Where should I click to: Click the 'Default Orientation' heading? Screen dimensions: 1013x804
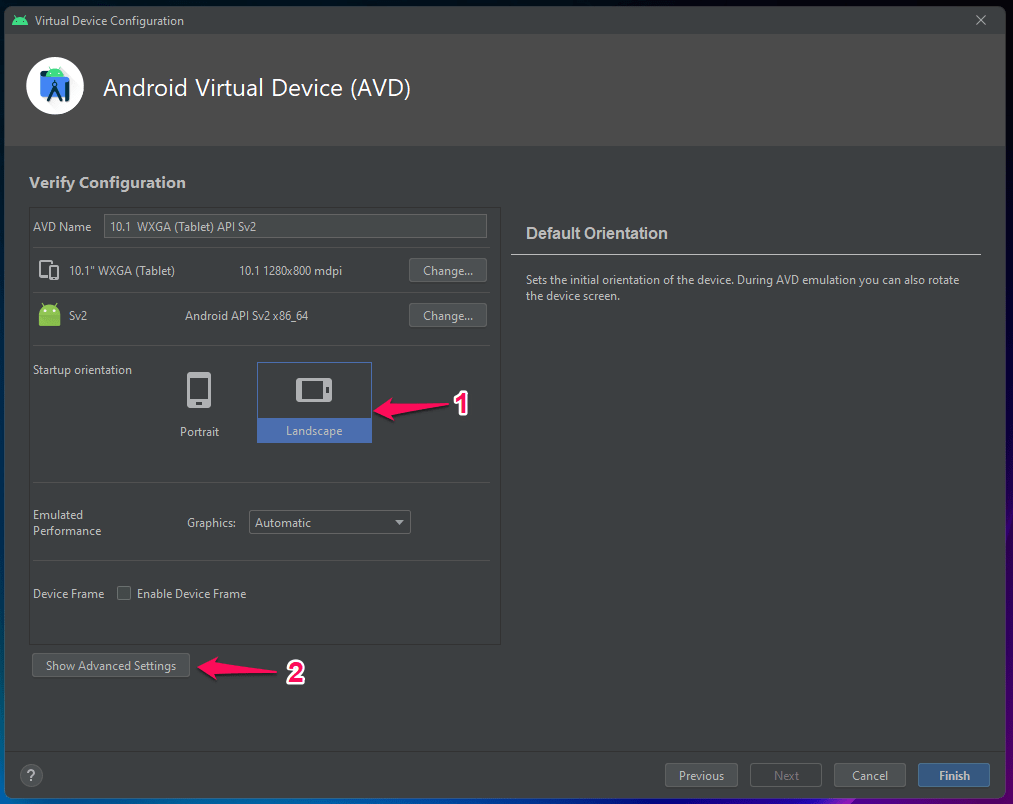coord(596,233)
